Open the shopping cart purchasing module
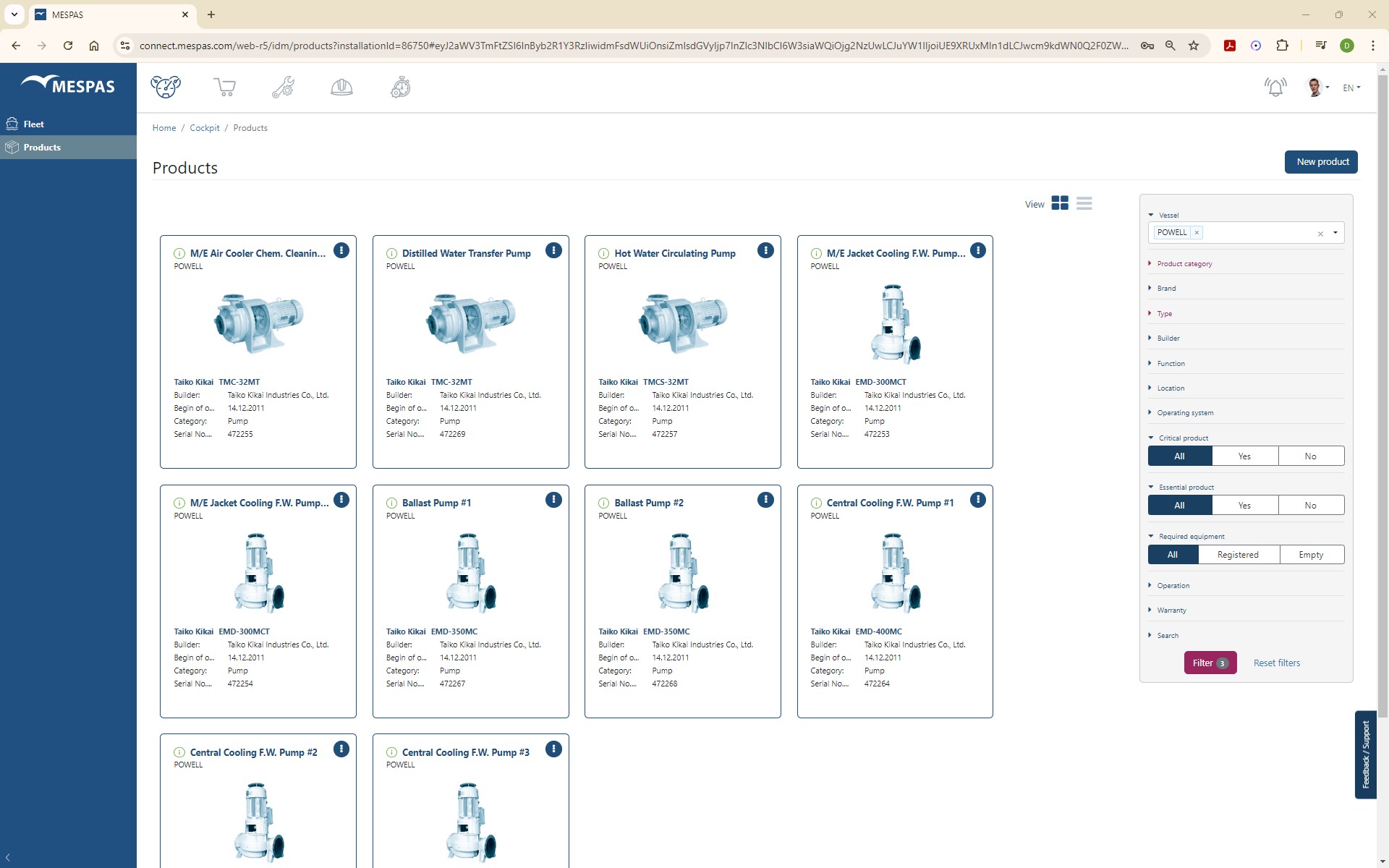This screenshot has height=868, width=1389. [x=224, y=87]
